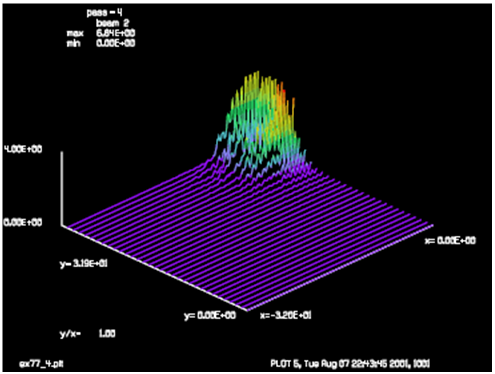This screenshot has width=495, height=374.
Task: Select the max value 6.84E+00 text
Action: pos(115,33)
